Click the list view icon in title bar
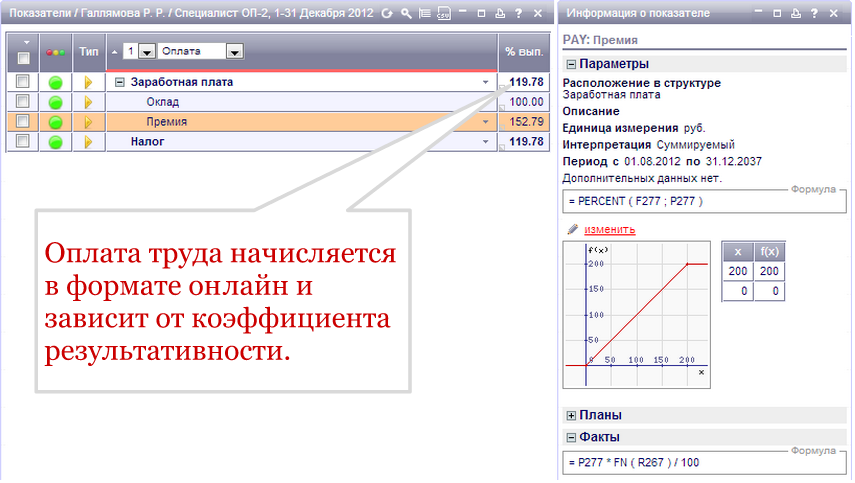This screenshot has width=855, height=483. point(425,13)
